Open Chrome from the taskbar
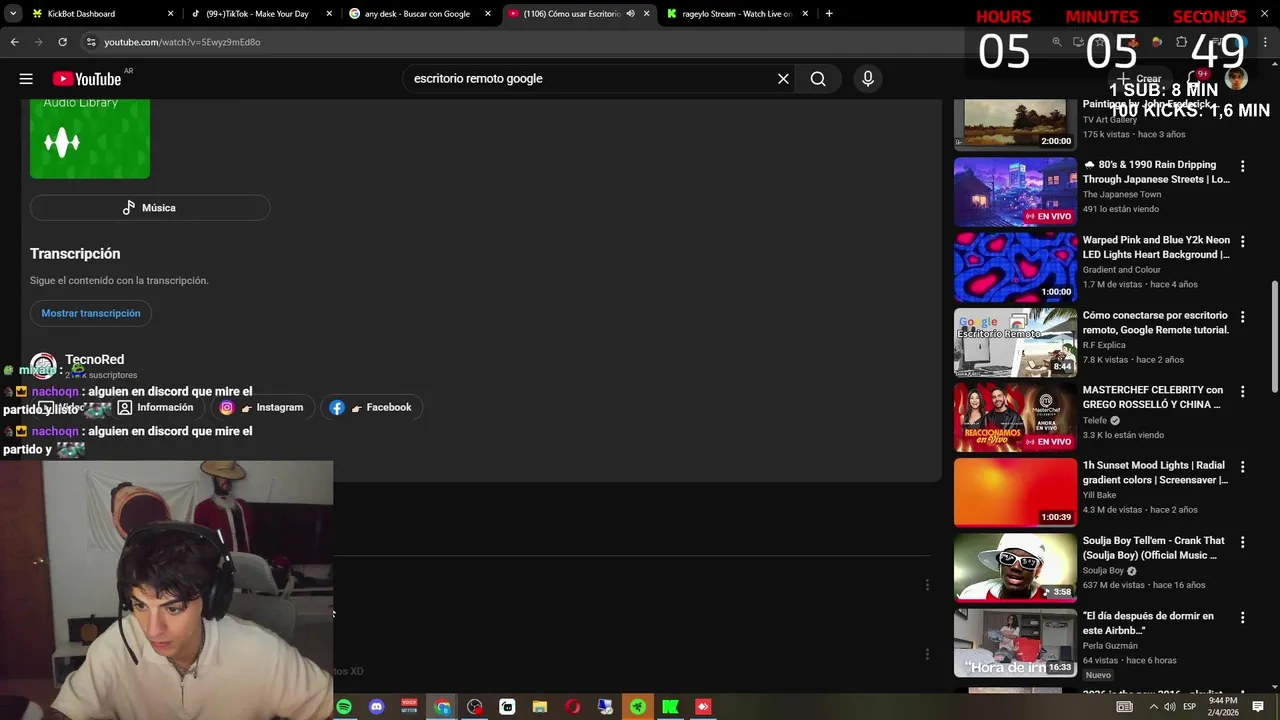This screenshot has width=1280, height=720. pos(442,707)
